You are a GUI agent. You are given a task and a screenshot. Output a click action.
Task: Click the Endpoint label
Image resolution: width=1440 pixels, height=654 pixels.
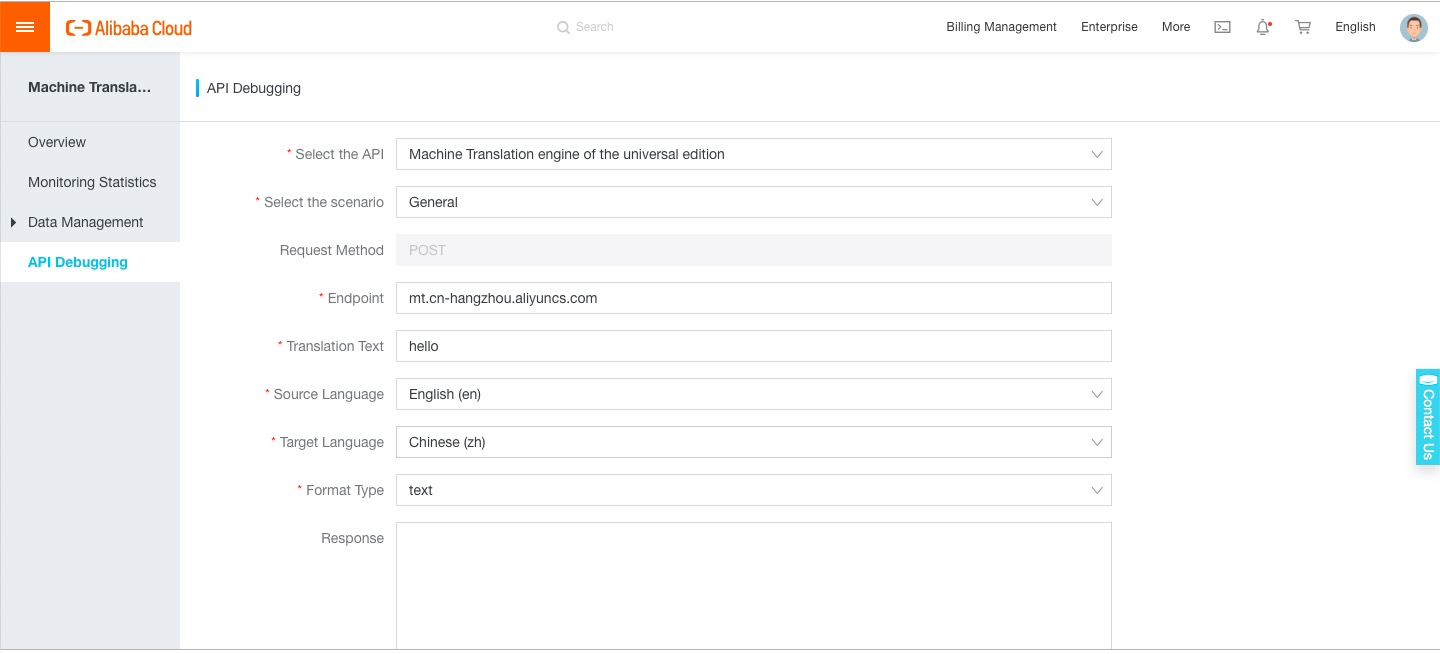(356, 298)
